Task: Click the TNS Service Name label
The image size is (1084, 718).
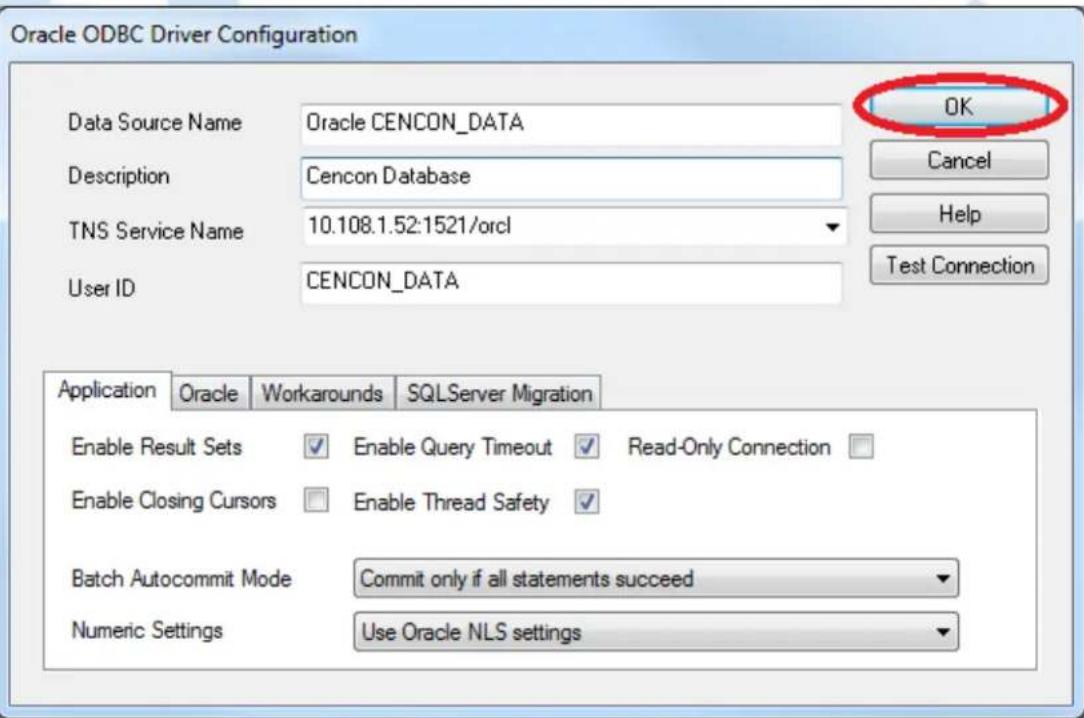Action: (x=156, y=231)
